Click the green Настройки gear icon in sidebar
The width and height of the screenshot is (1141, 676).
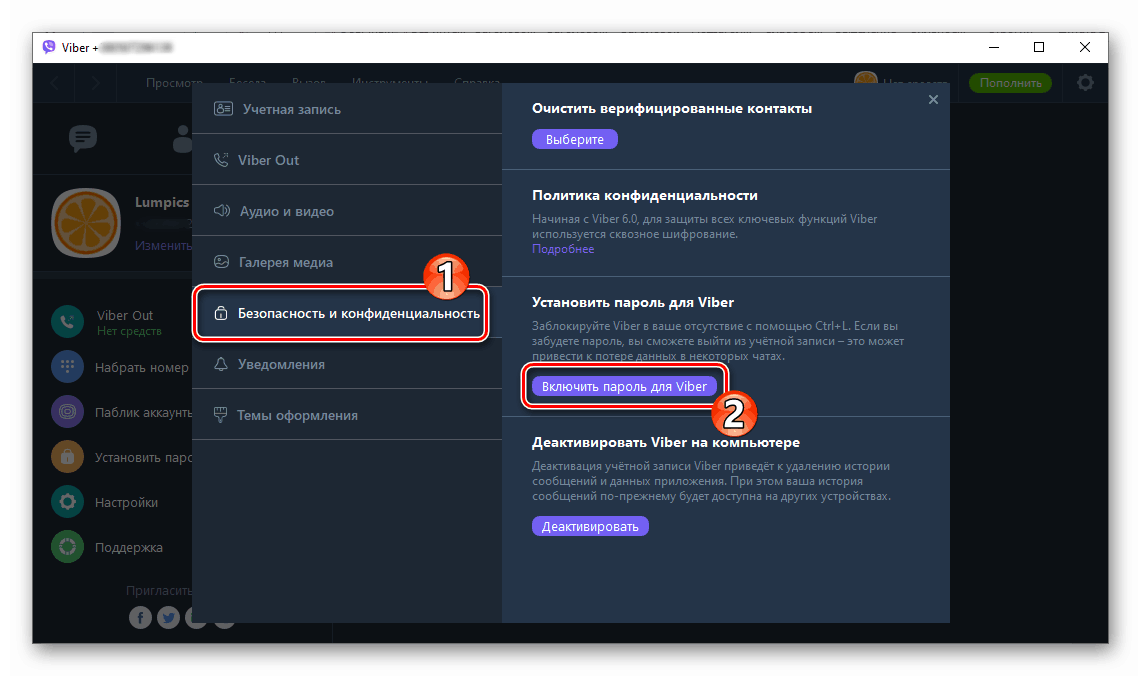[68, 502]
